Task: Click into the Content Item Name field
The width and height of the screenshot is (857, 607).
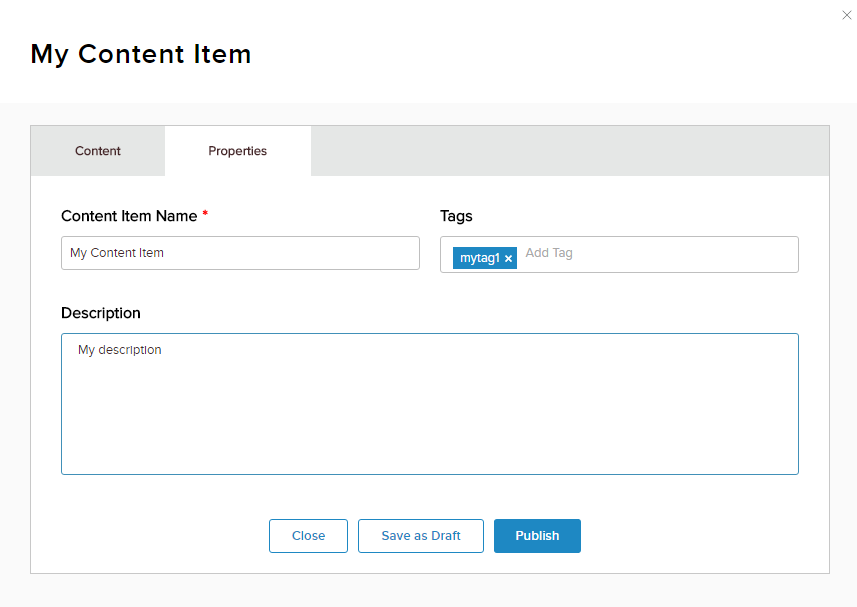Action: coord(240,253)
